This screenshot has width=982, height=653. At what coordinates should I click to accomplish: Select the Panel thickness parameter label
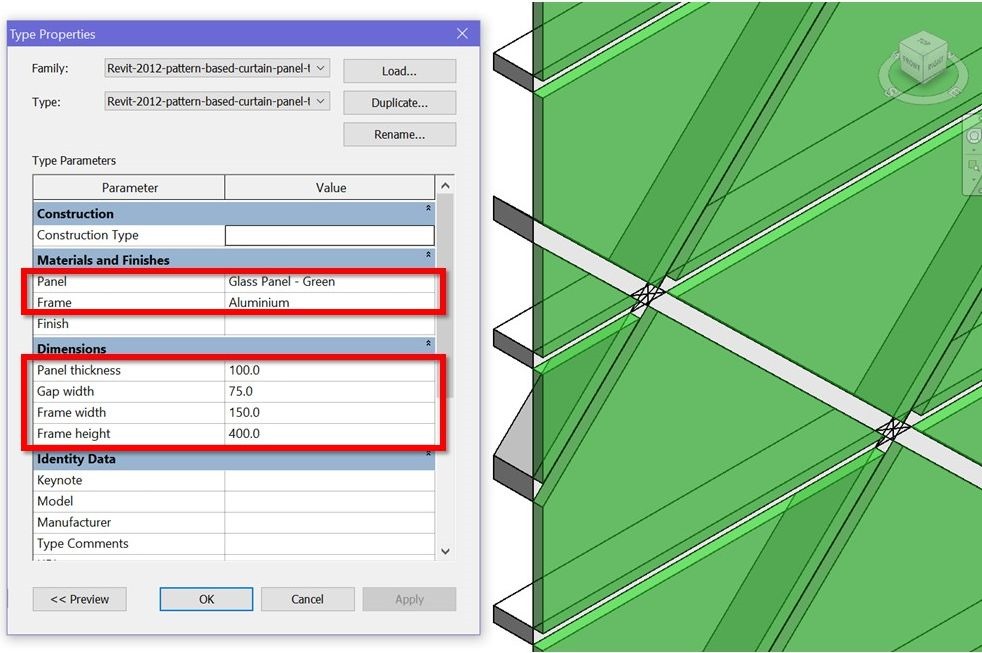point(78,370)
